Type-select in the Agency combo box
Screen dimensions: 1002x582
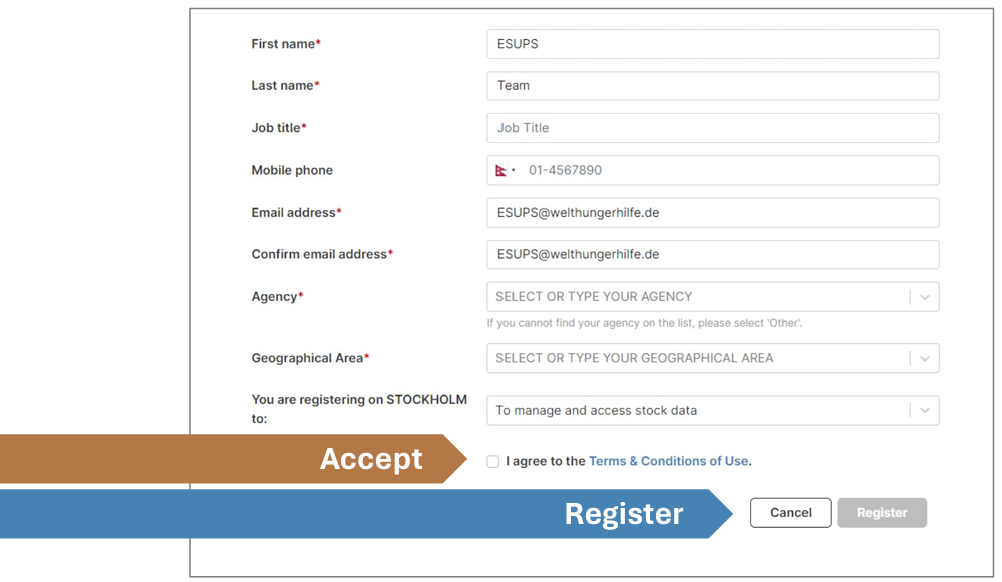695,297
